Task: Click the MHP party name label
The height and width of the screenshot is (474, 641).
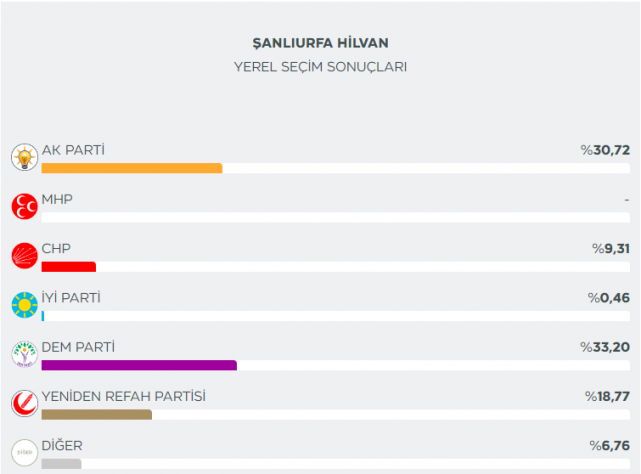Action: click(x=56, y=199)
